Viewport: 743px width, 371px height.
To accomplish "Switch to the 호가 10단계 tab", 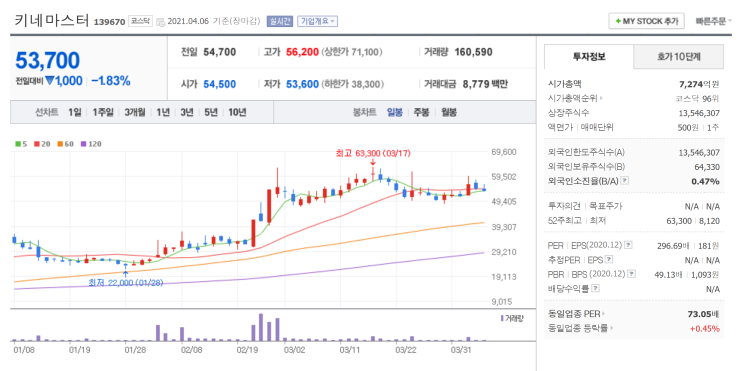I will point(679,57).
